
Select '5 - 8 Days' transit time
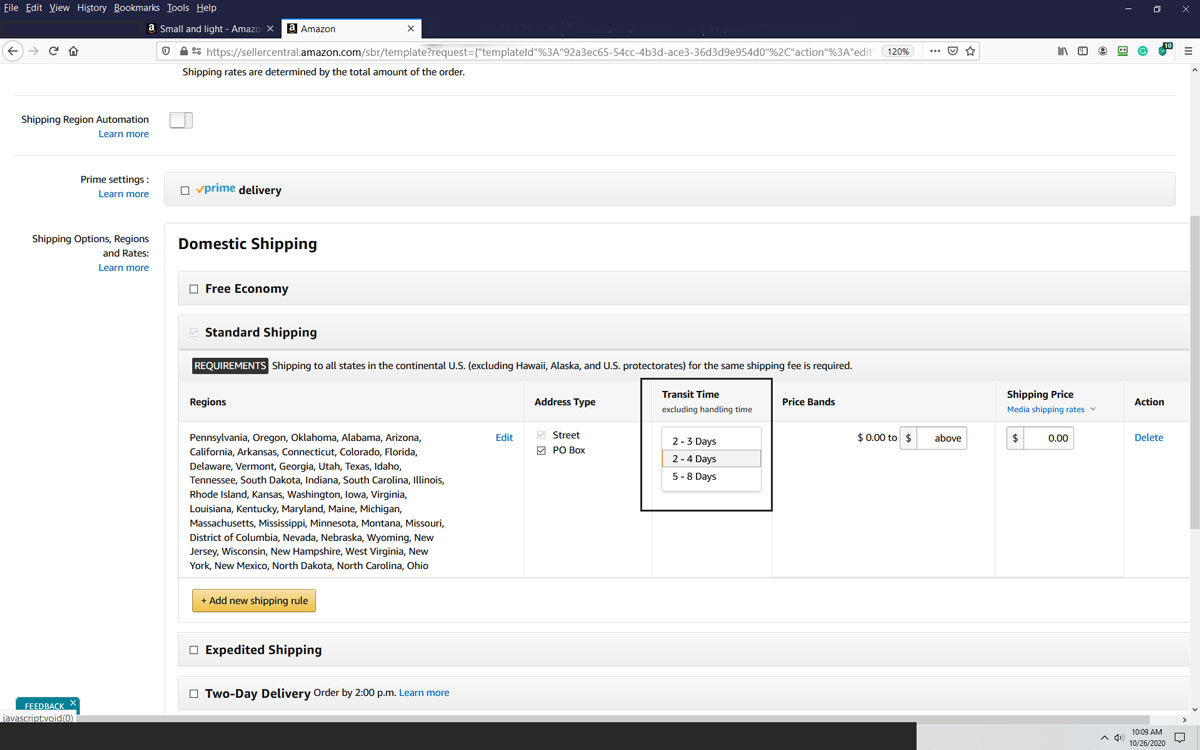pos(711,477)
